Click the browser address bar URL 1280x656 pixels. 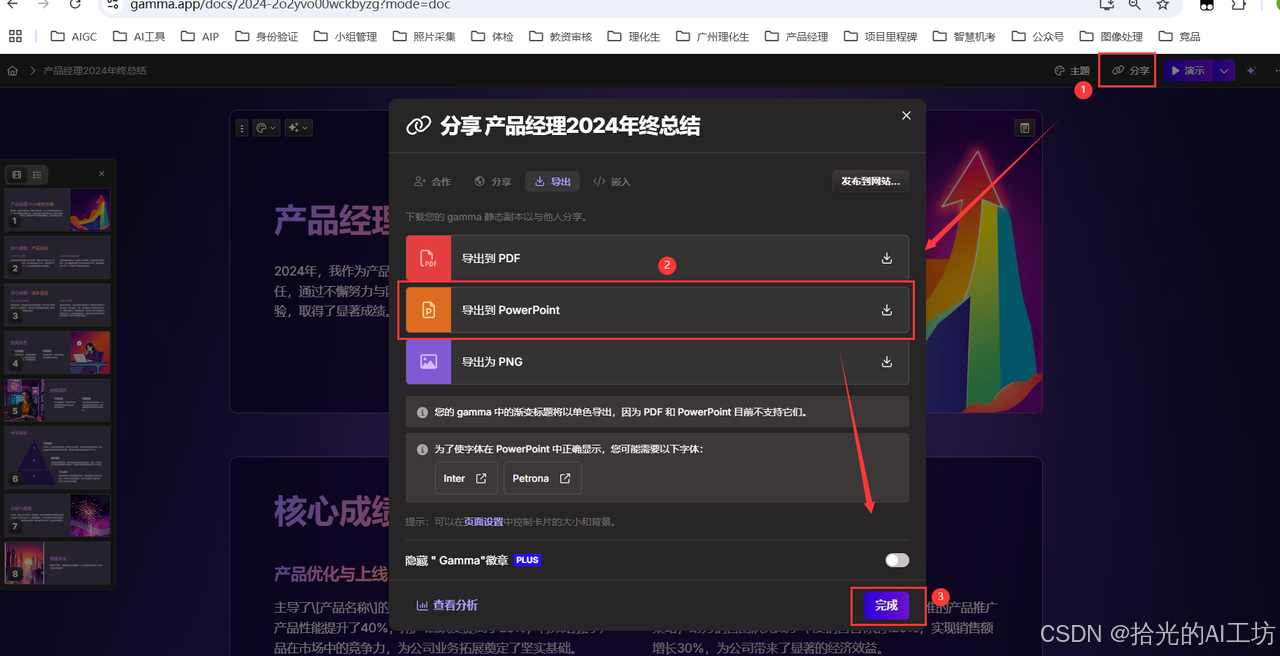[x=290, y=5]
